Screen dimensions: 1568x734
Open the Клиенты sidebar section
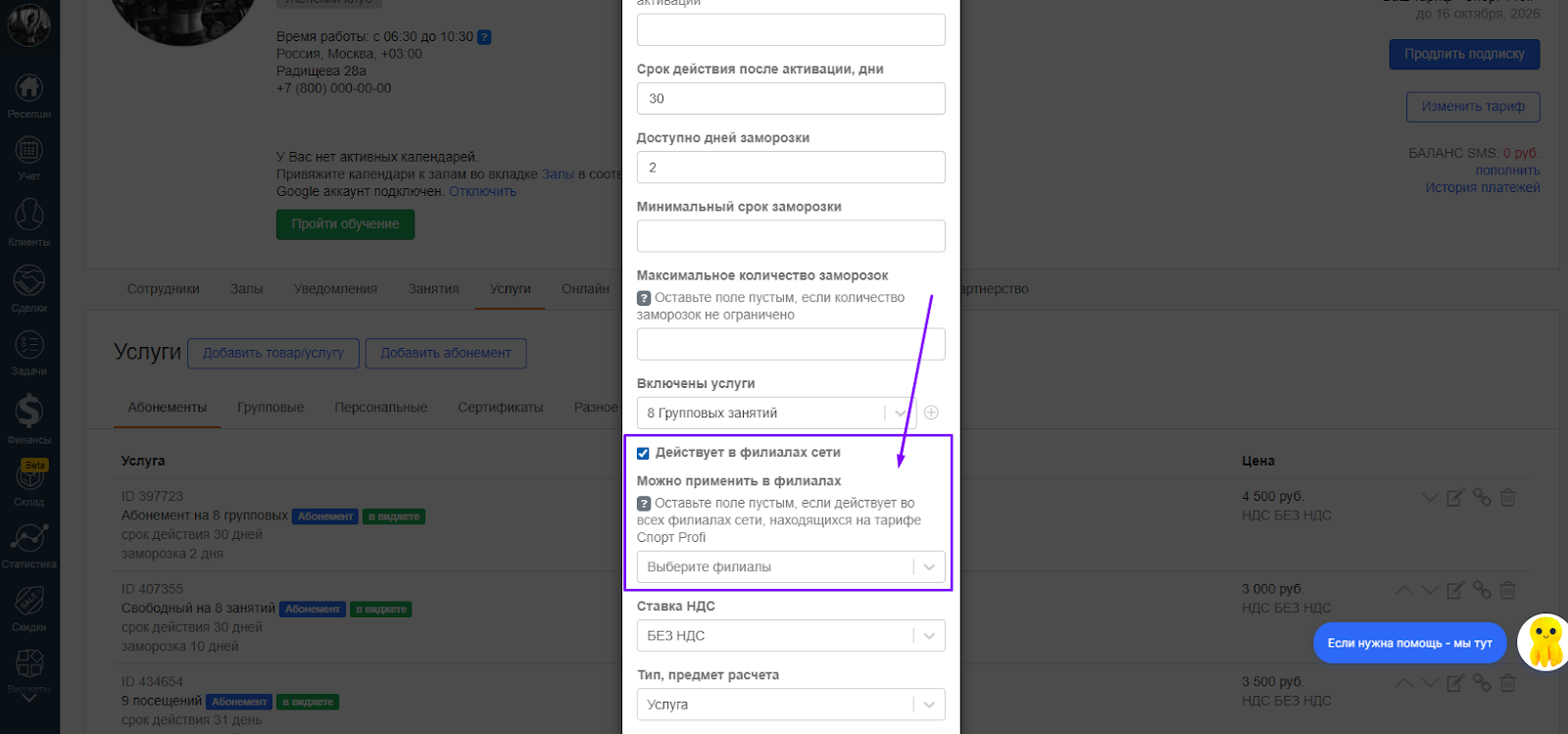(28, 221)
